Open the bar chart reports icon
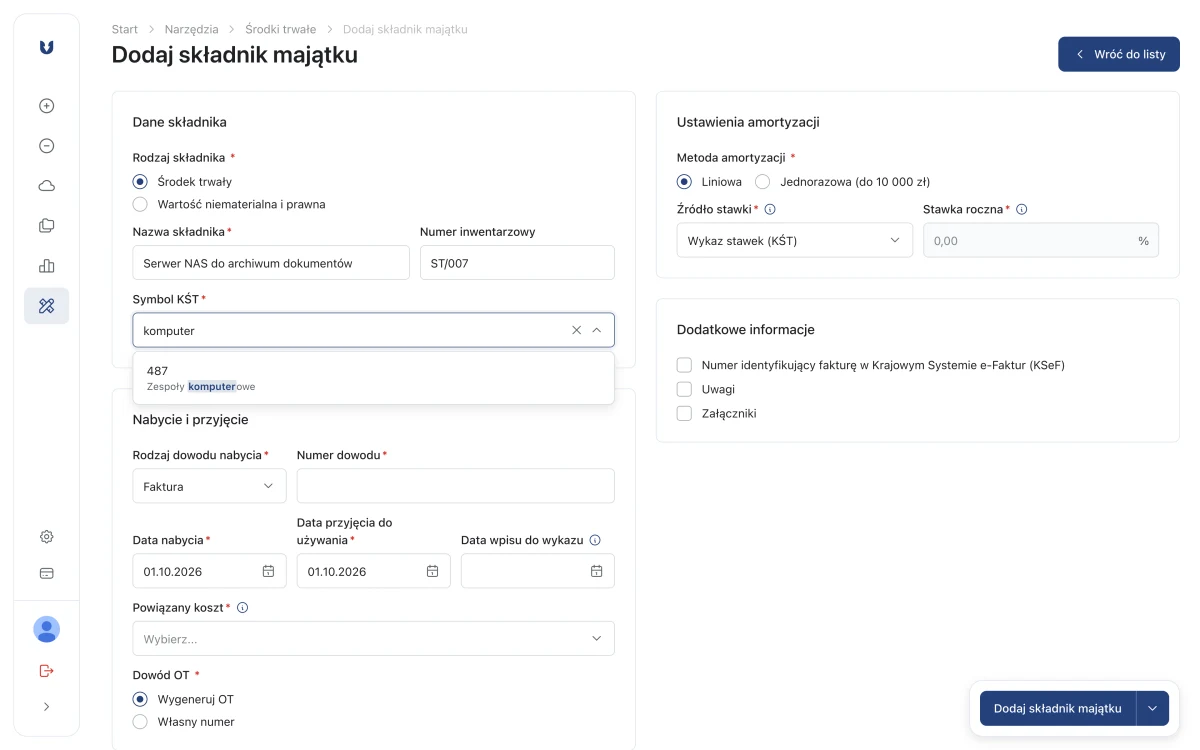 pyautogui.click(x=46, y=266)
